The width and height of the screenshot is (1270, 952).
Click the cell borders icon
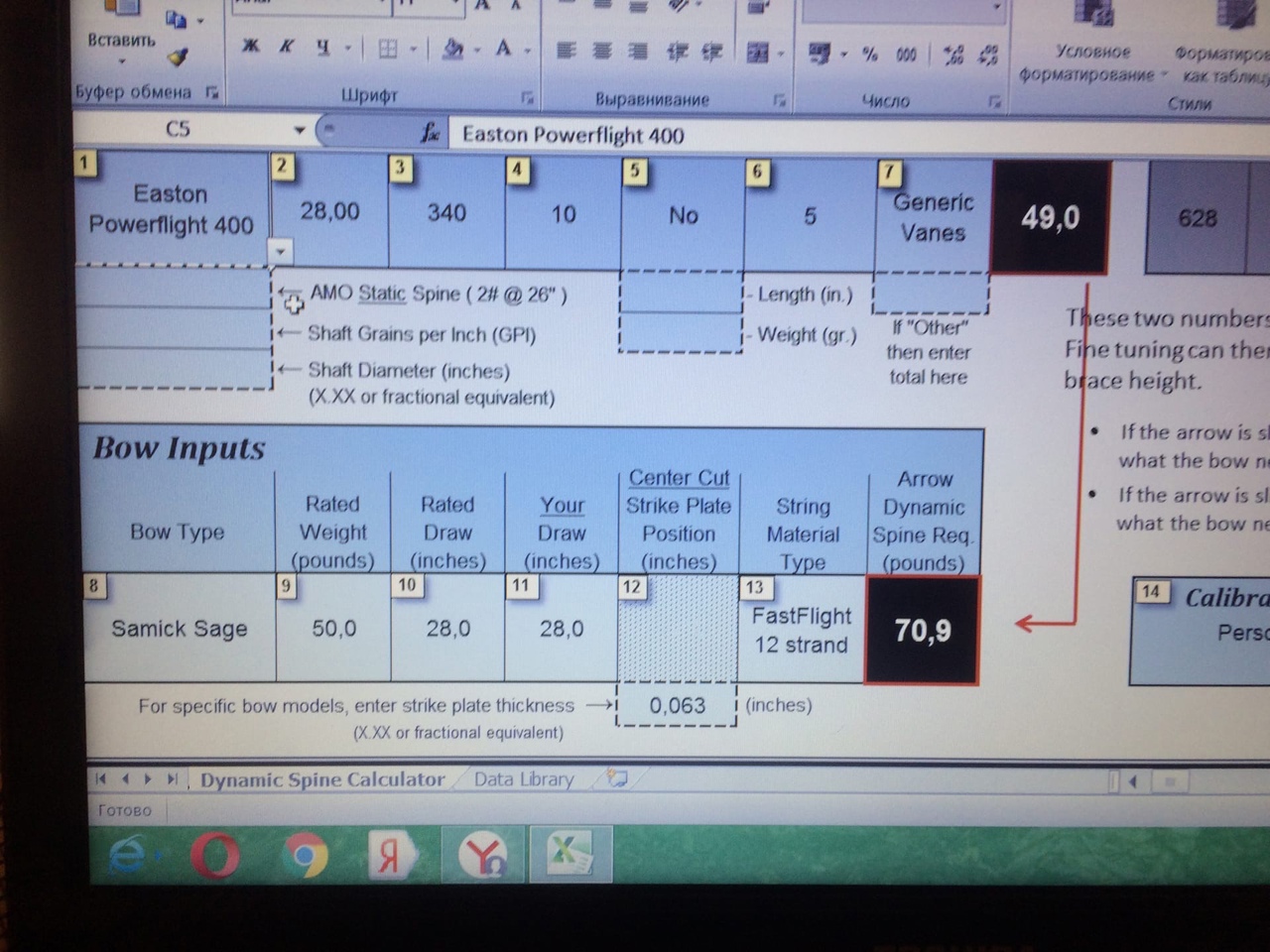388,48
